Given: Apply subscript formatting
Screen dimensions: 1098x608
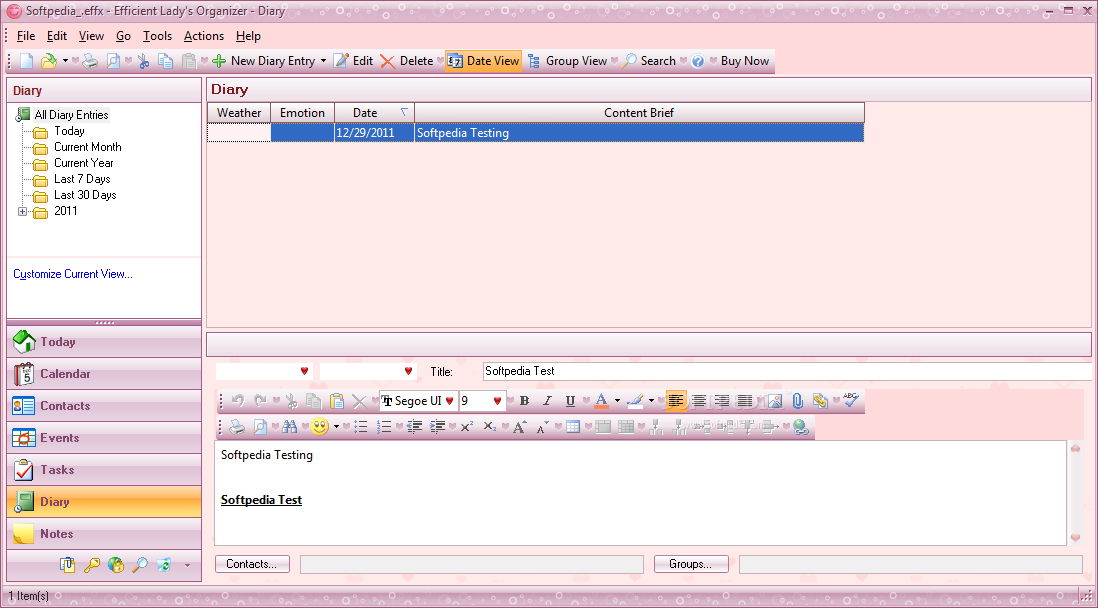Looking at the screenshot, I should coord(489,427).
